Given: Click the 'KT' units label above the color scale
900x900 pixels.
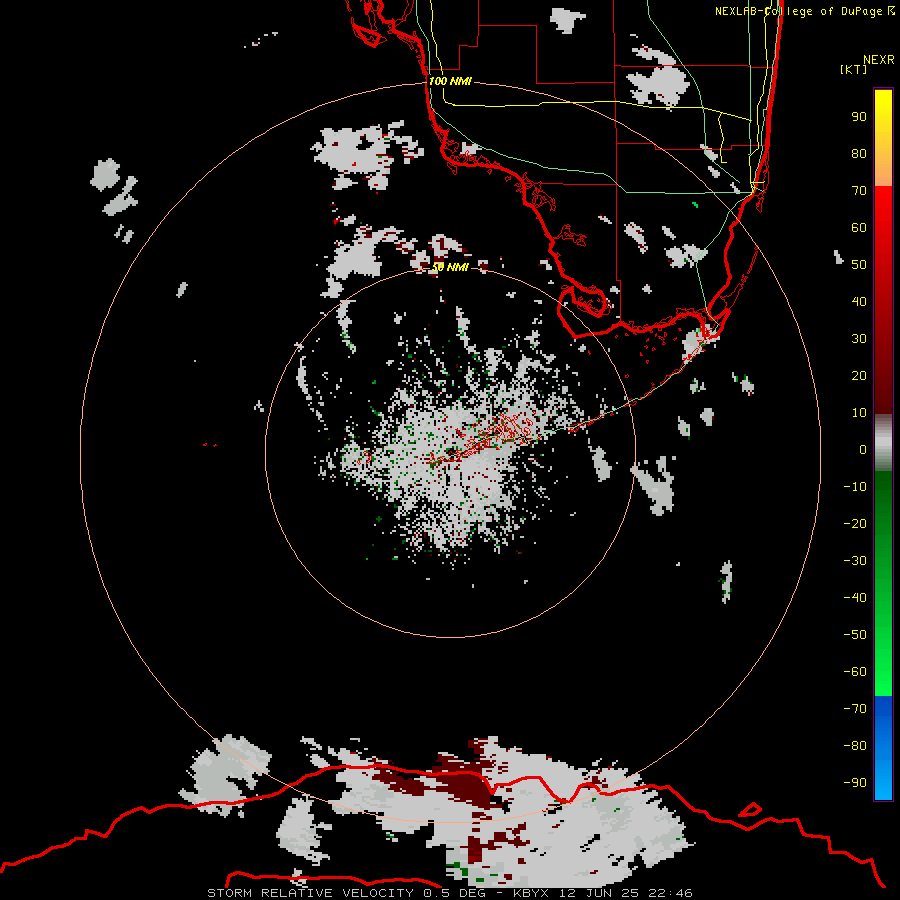Looking at the screenshot, I should coord(854,69).
